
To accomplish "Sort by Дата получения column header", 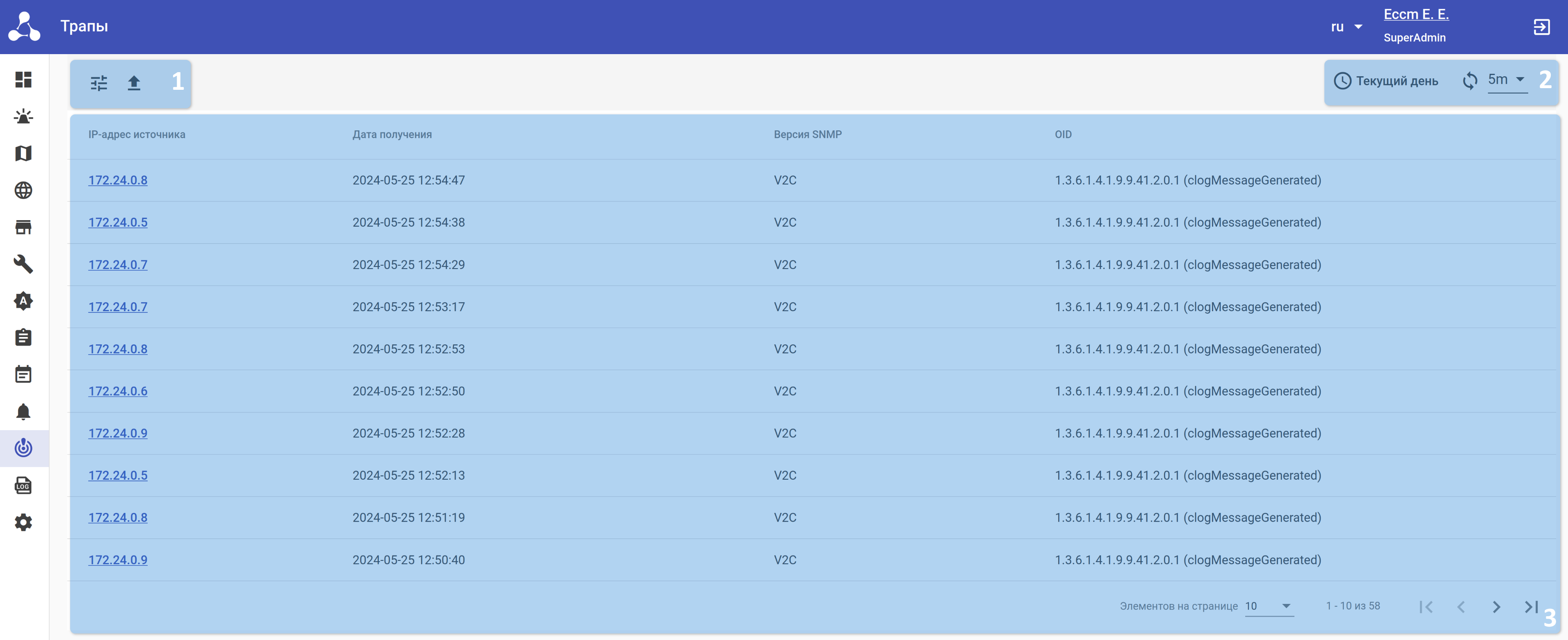I will click(392, 134).
